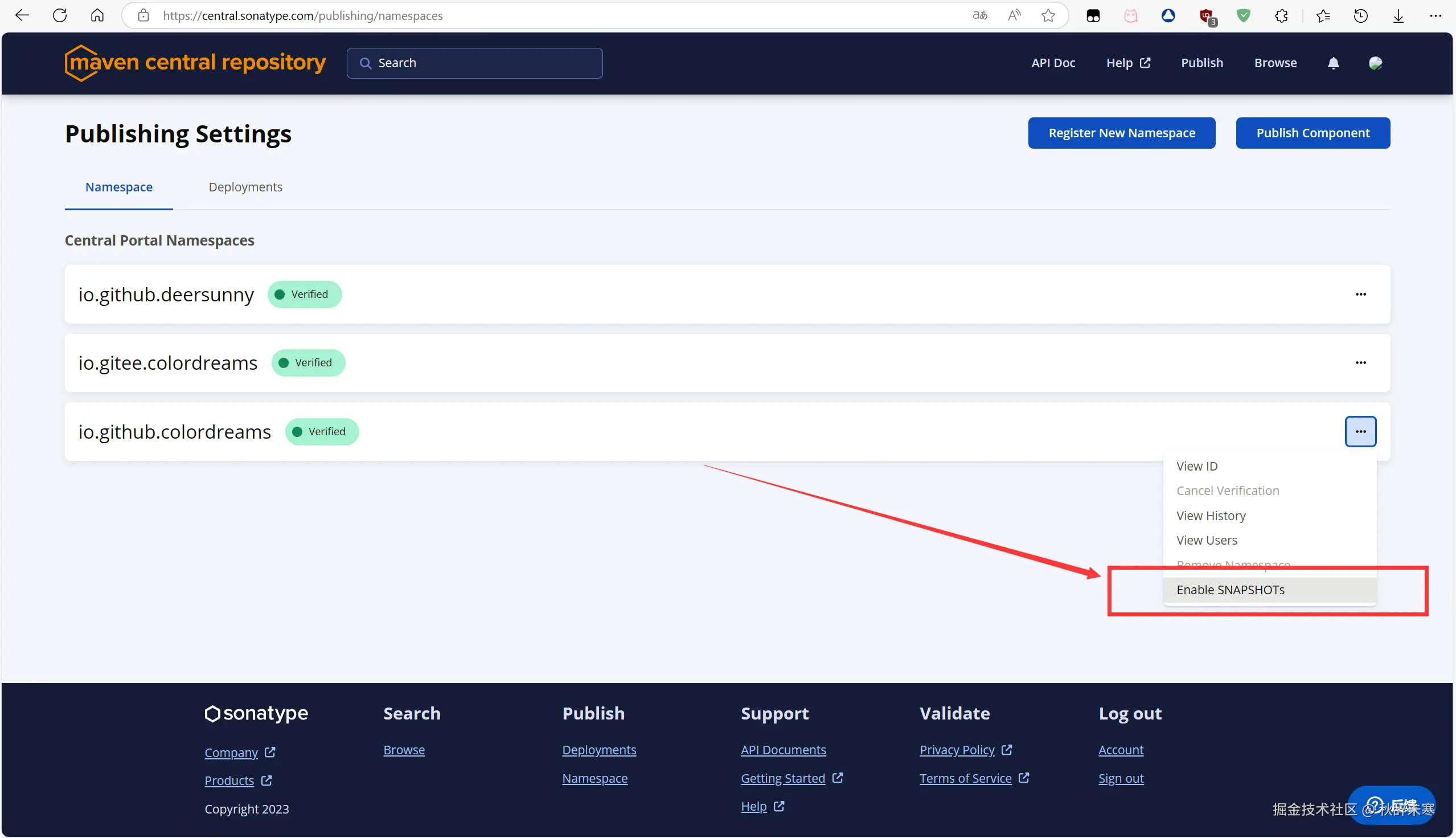Screen dimensions: 1456x838
Task: Open the user profile avatar menu
Action: point(1375,63)
